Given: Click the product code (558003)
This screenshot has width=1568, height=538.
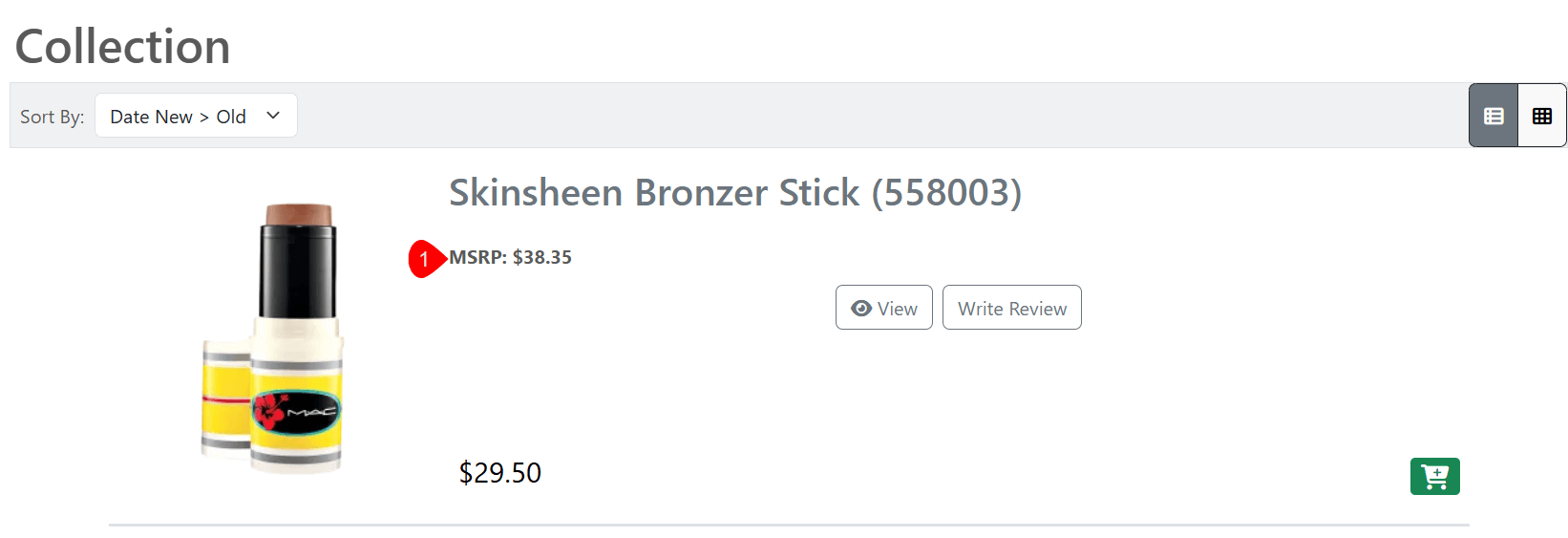Looking at the screenshot, I should [946, 193].
